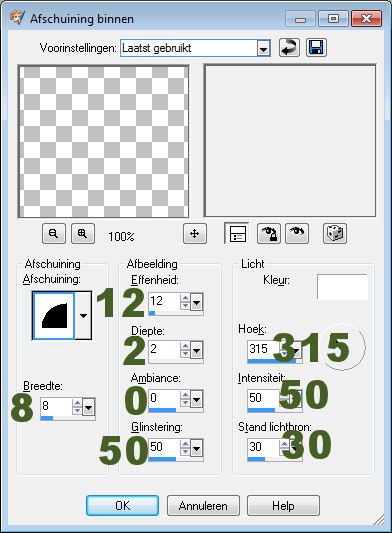Toggle the preview panes layout button
This screenshot has height=533, width=392.
[237, 234]
